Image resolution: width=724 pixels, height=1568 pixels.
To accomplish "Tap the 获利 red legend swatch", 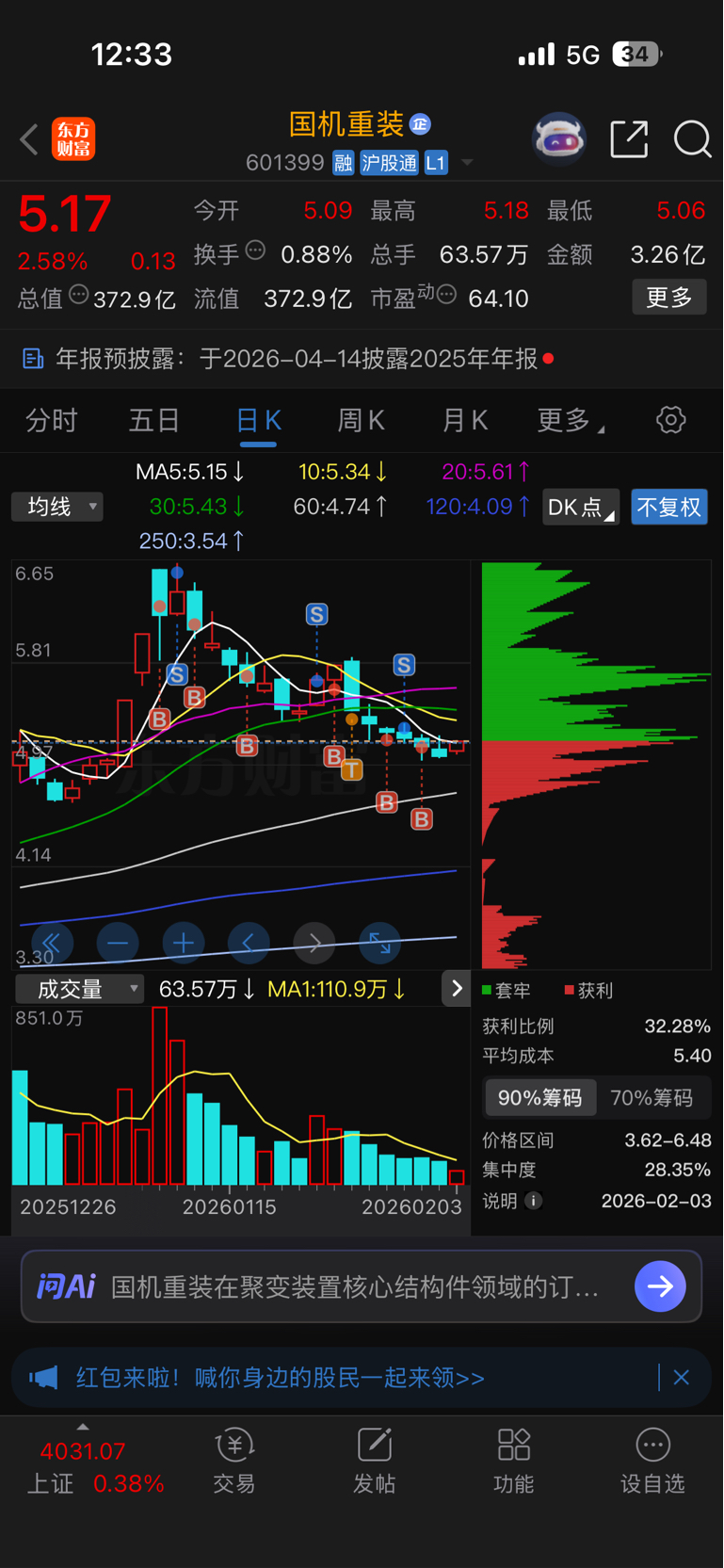I will pyautogui.click(x=569, y=990).
